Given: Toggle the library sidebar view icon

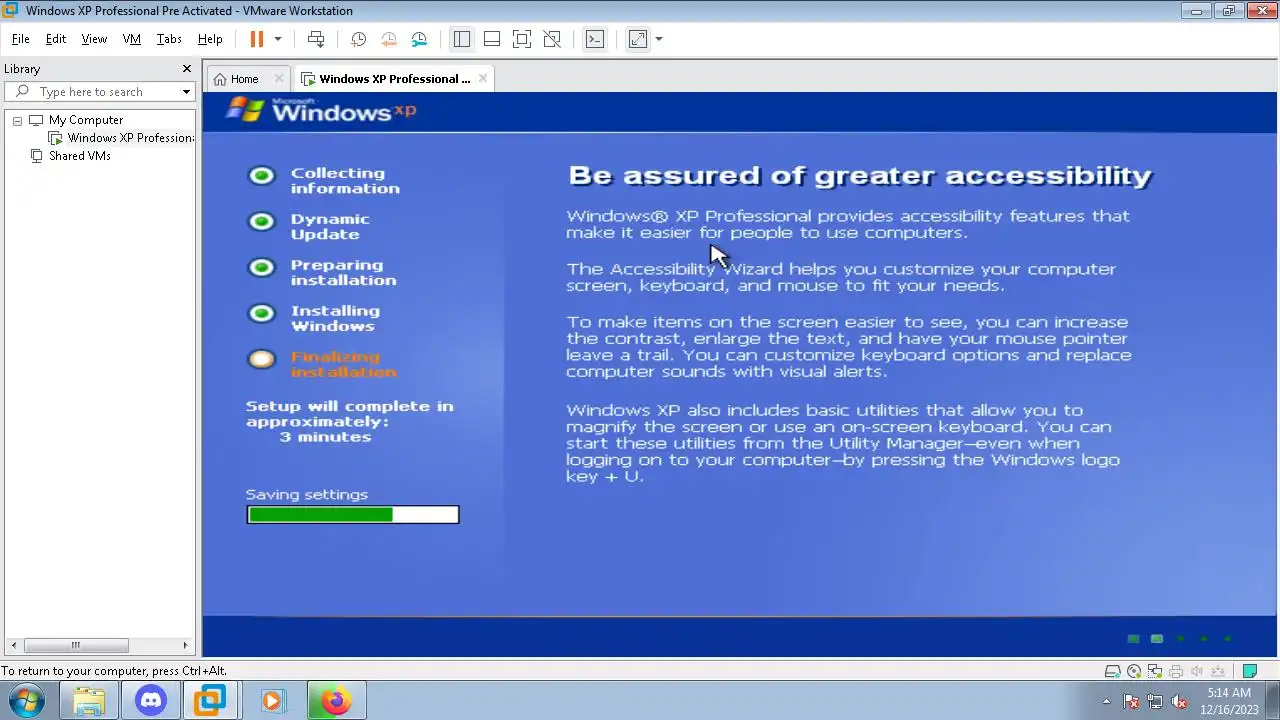Looking at the screenshot, I should pyautogui.click(x=461, y=39).
